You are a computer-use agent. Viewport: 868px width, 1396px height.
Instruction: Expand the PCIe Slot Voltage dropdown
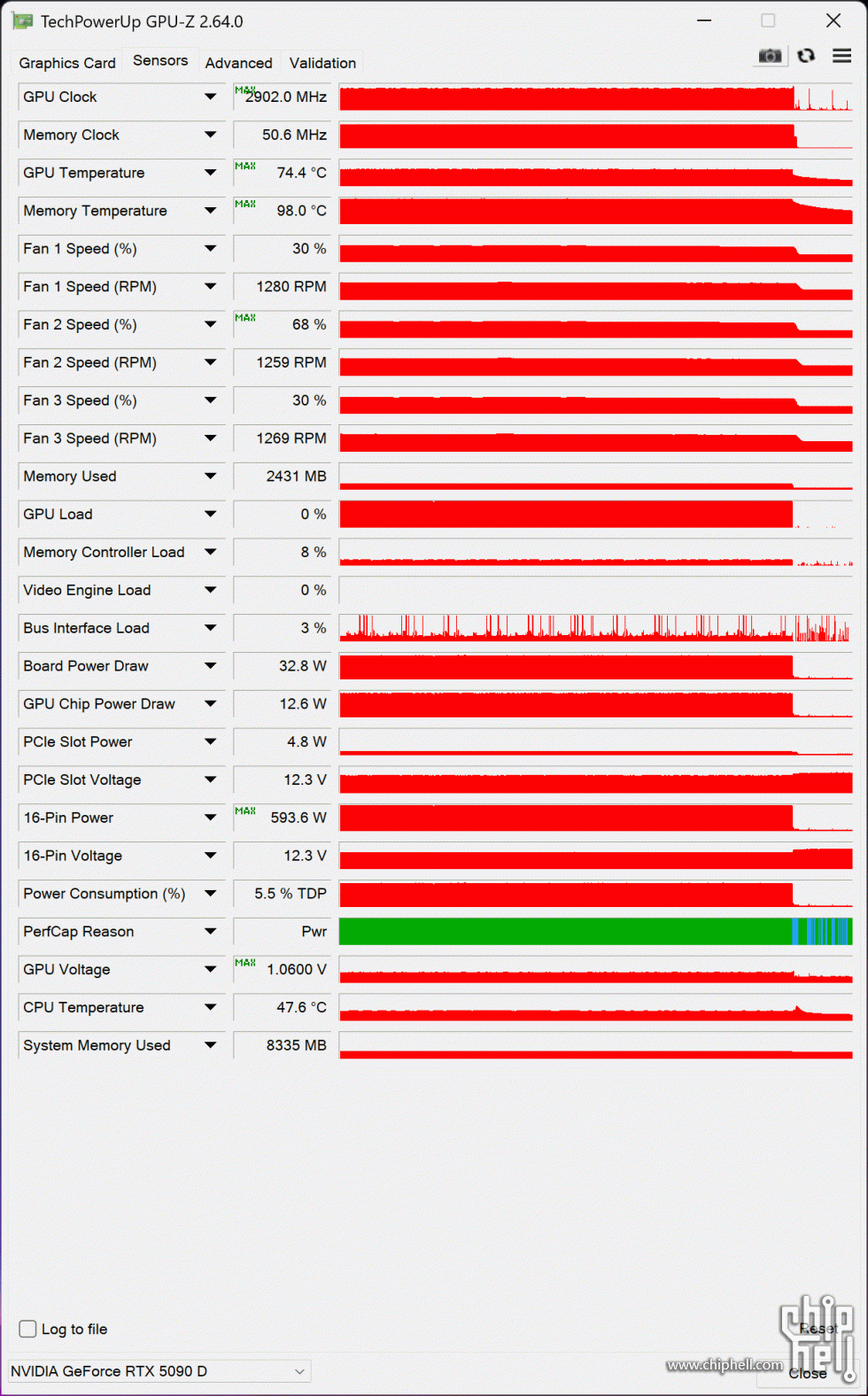pos(210,779)
